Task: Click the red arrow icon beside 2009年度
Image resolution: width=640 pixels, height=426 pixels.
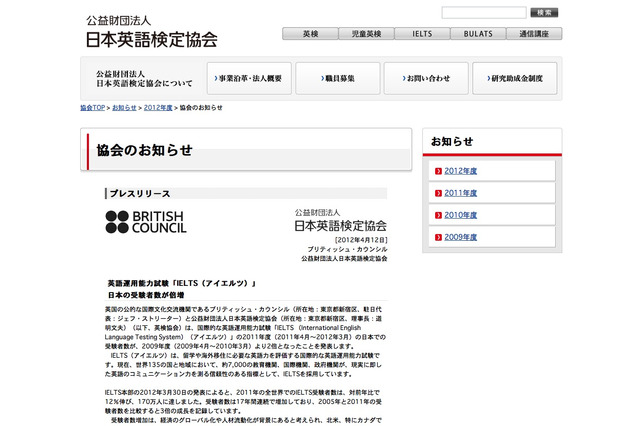Action: click(x=438, y=237)
